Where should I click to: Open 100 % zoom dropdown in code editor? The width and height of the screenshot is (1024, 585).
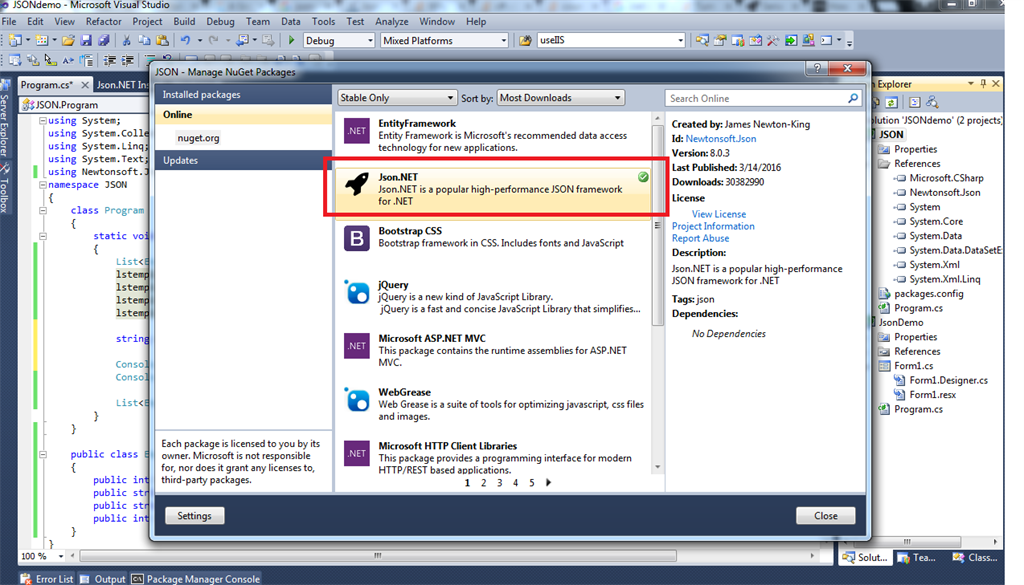pos(61,556)
